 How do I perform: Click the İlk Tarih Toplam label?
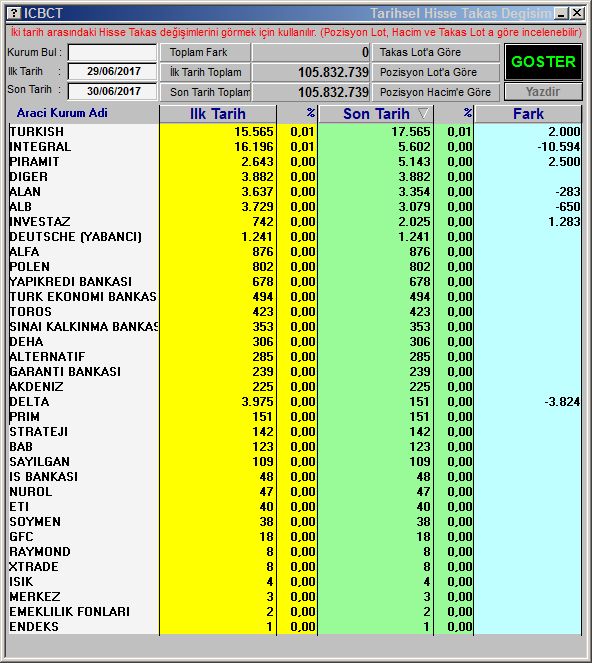[206, 72]
